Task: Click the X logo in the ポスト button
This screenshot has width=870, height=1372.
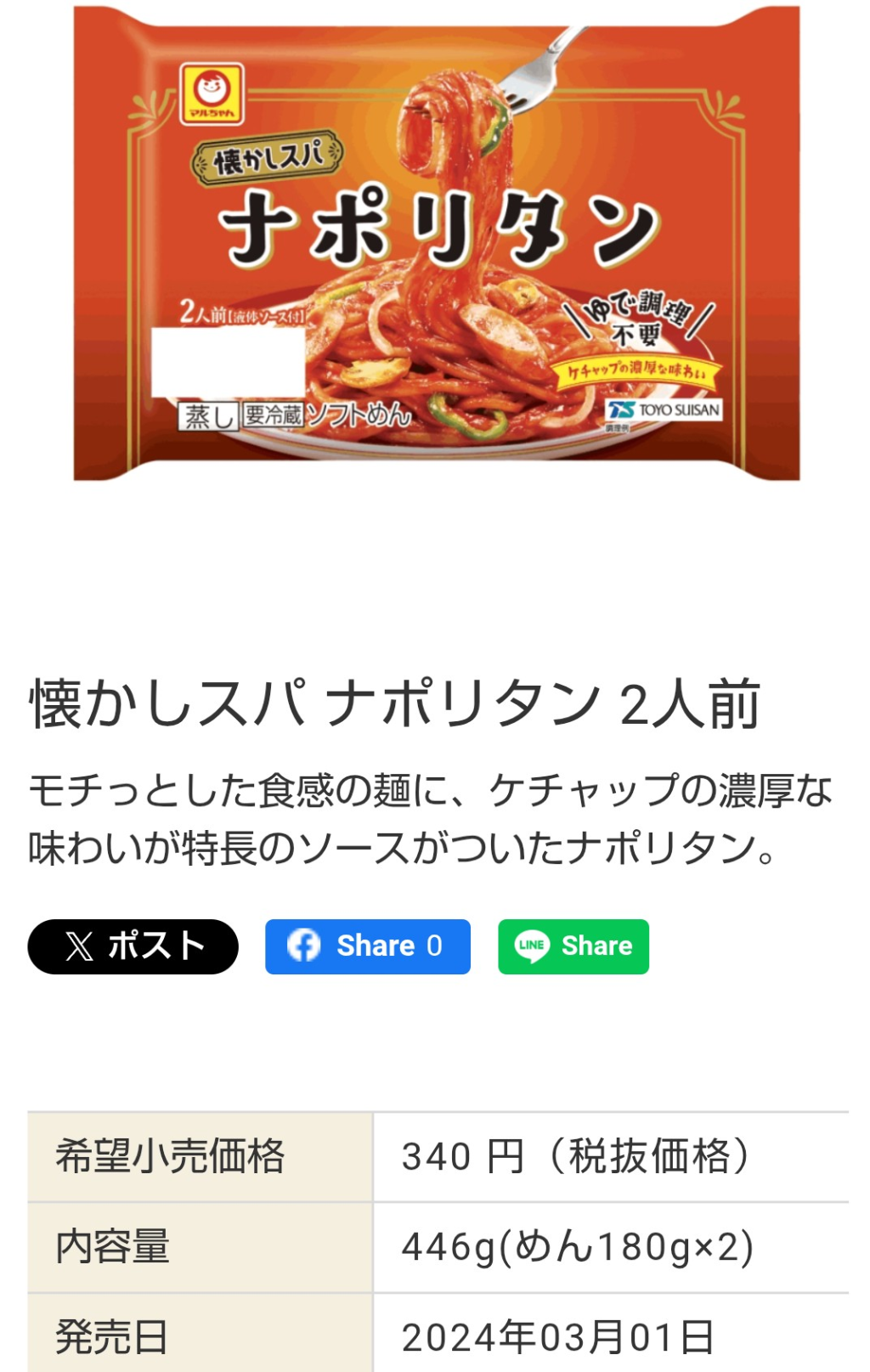Action: [80, 946]
